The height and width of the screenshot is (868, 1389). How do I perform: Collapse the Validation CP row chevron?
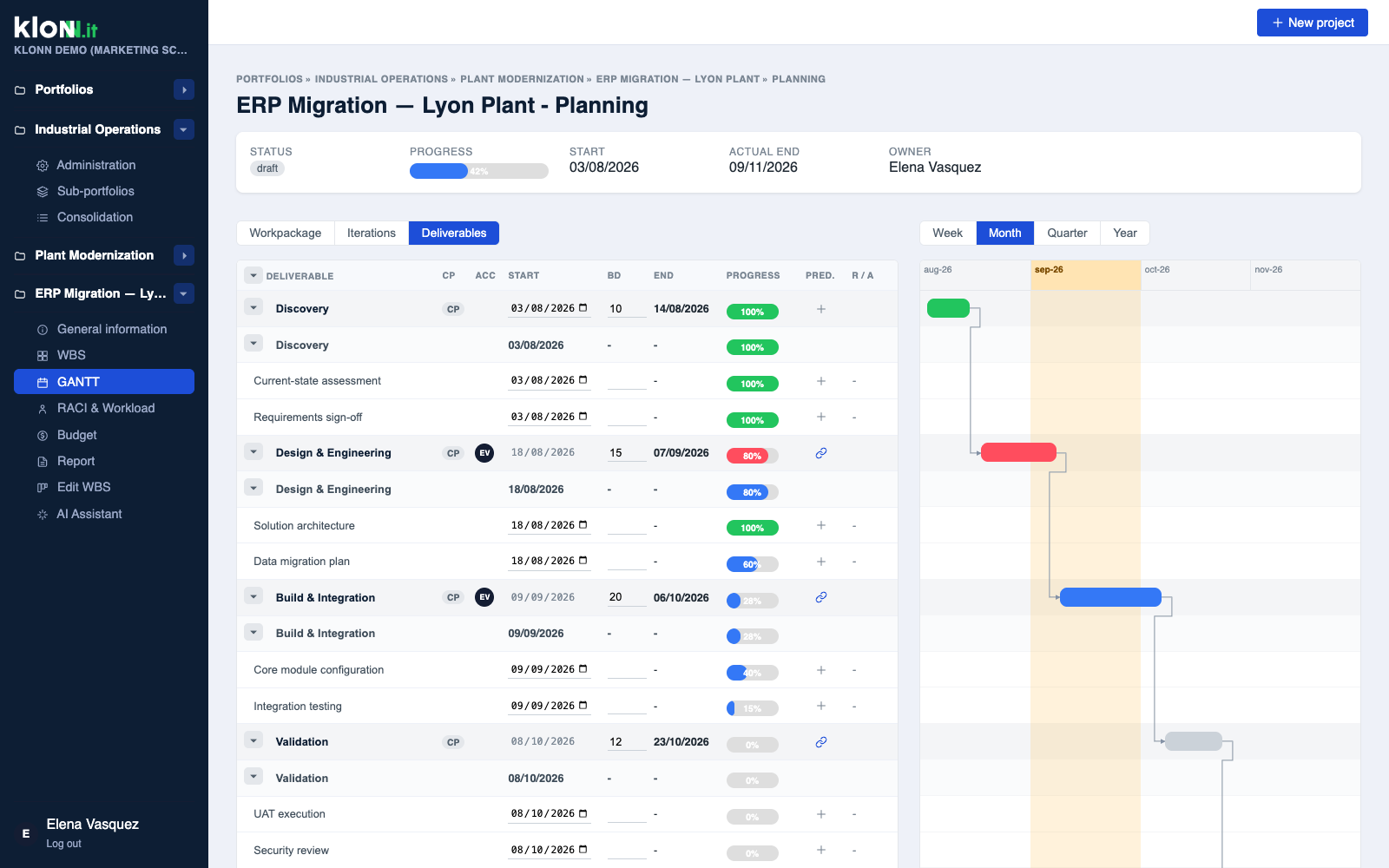tap(253, 740)
